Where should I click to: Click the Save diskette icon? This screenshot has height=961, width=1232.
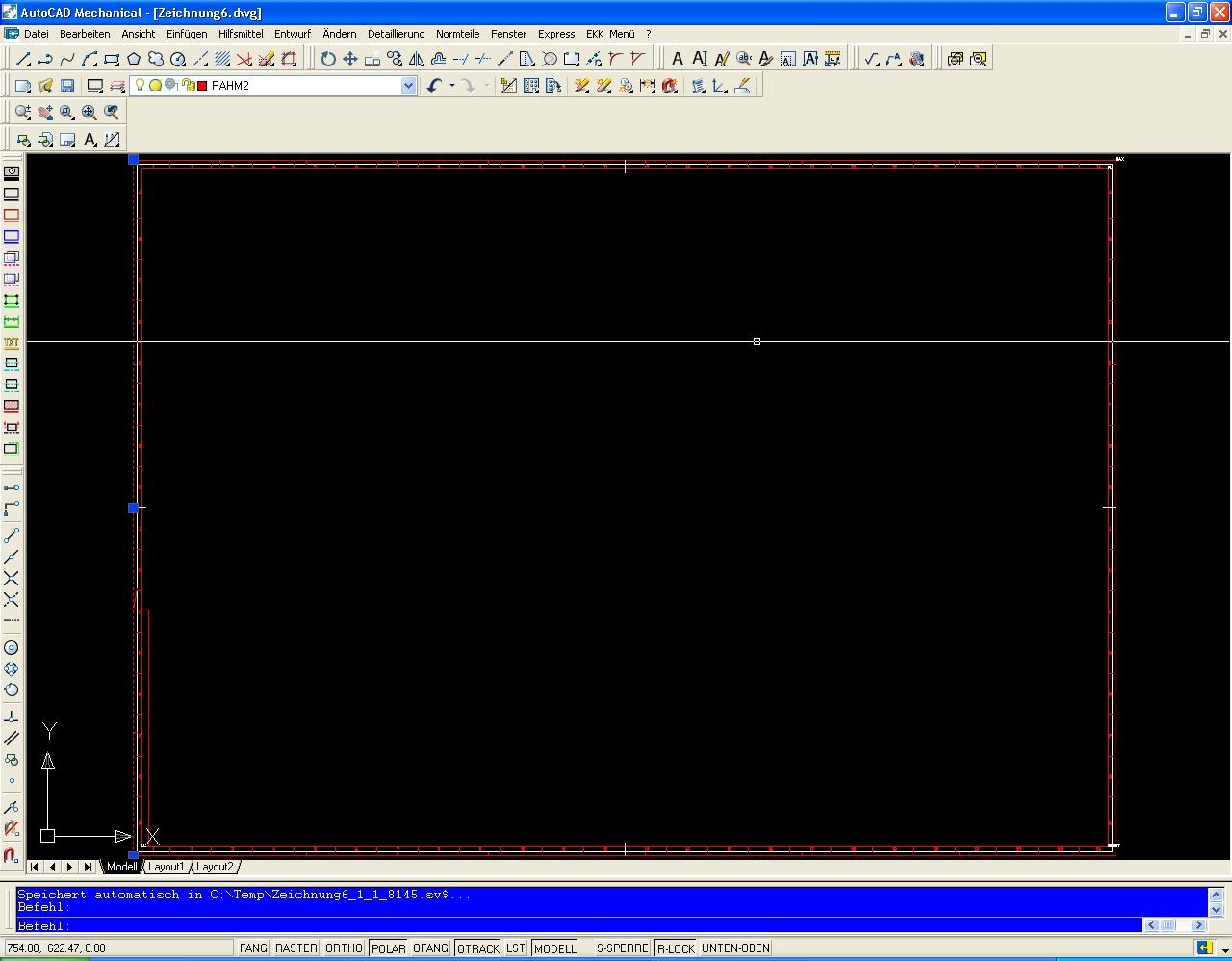click(67, 86)
